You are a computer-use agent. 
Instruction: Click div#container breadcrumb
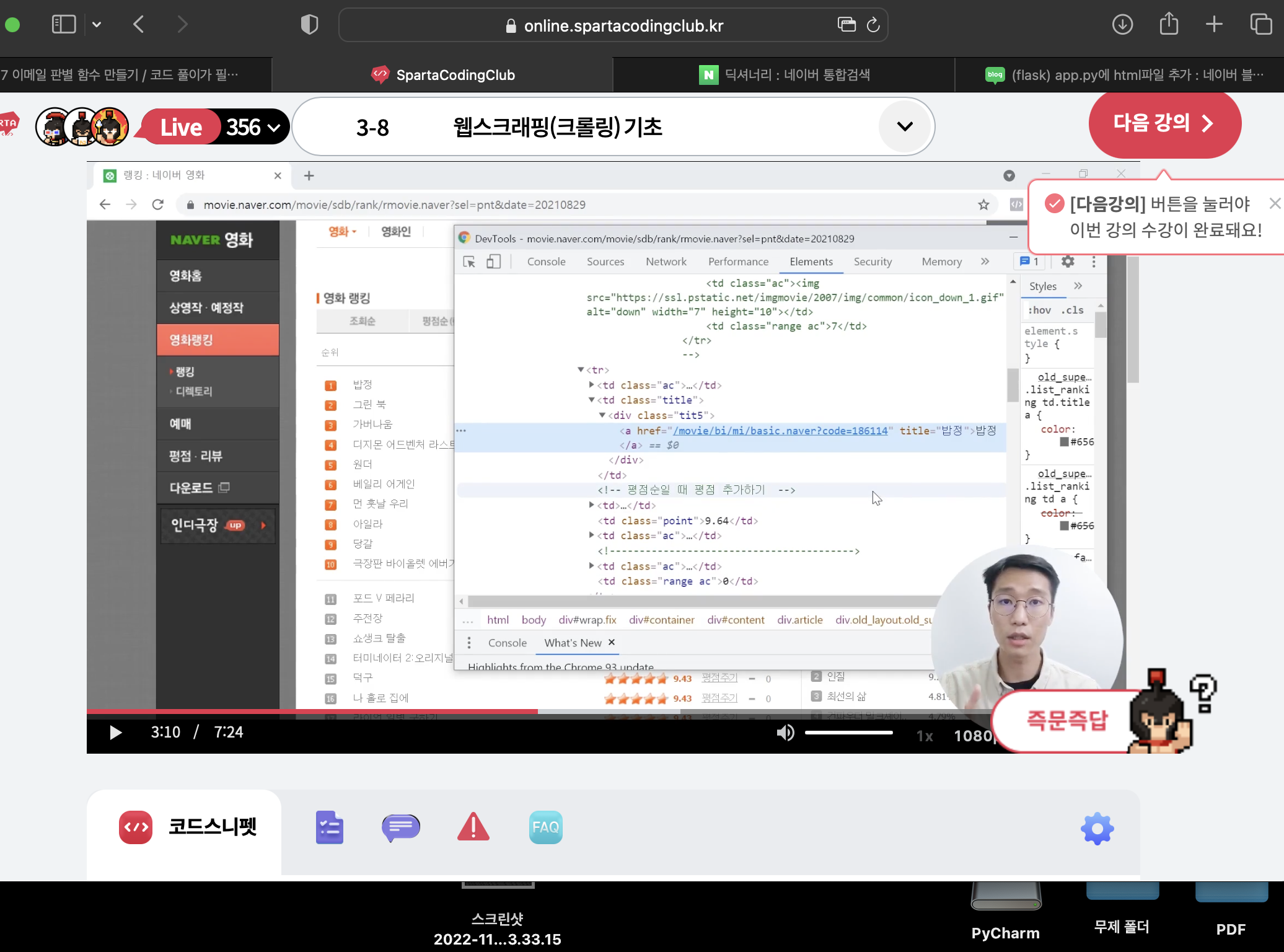[661, 620]
